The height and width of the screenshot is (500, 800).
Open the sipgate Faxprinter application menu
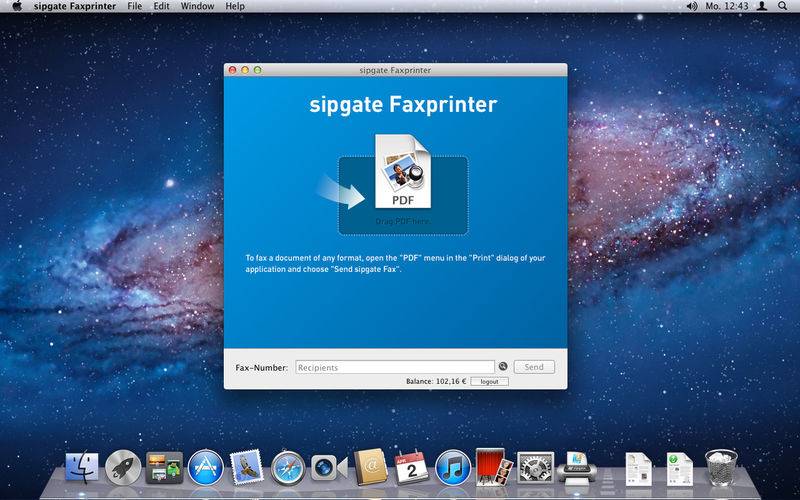(75, 6)
